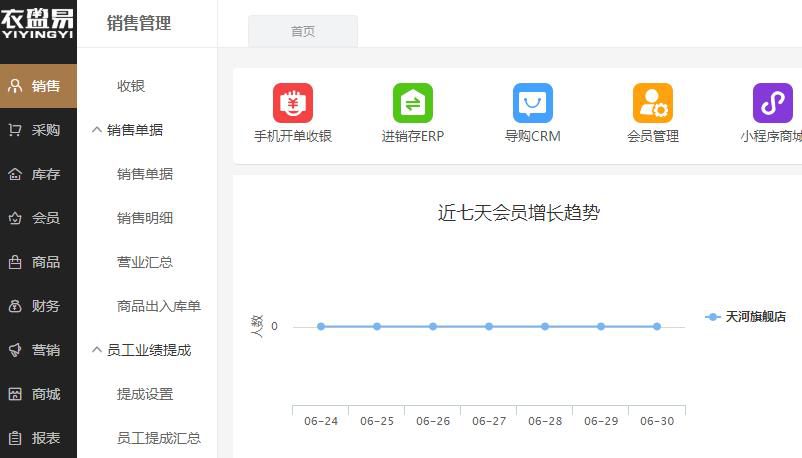Click the 06-24 data point
This screenshot has width=802, height=458.
(x=321, y=326)
